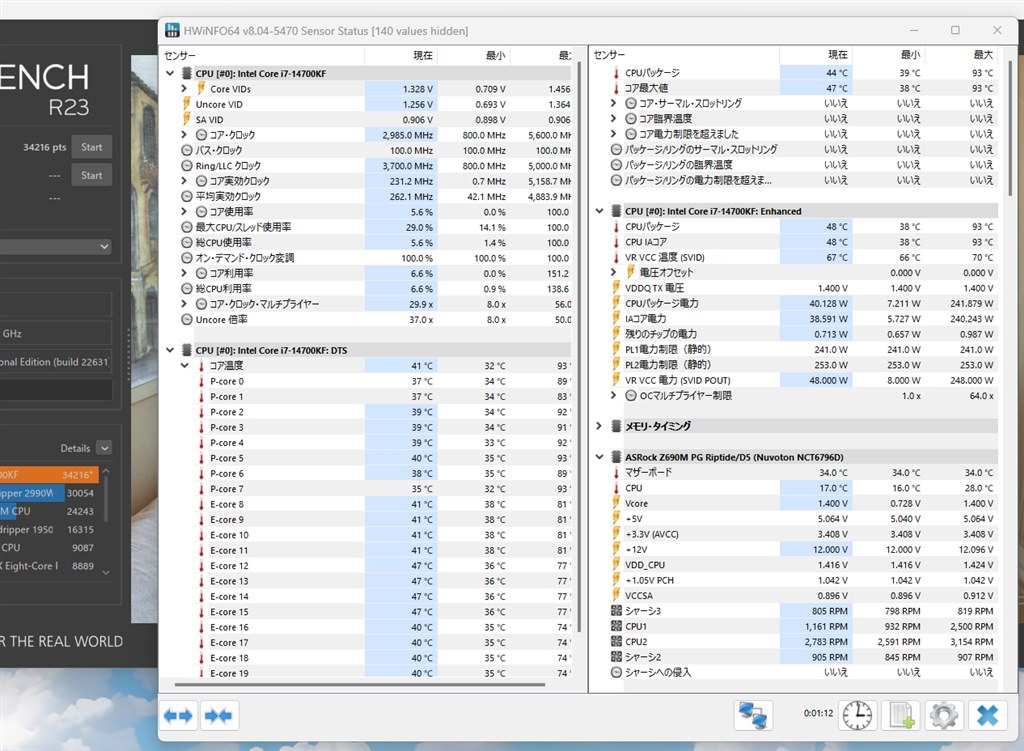
Task: Click the Cinebench ranking scroll down arrow
Action: click(106, 573)
